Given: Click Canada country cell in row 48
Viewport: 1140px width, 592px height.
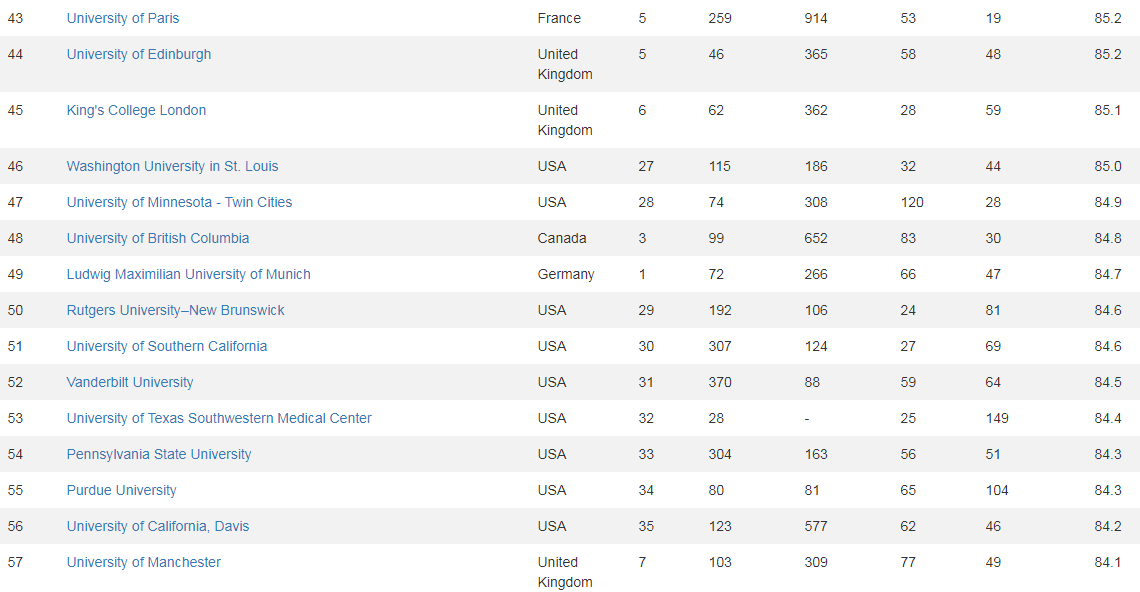Looking at the screenshot, I should pos(562,239).
